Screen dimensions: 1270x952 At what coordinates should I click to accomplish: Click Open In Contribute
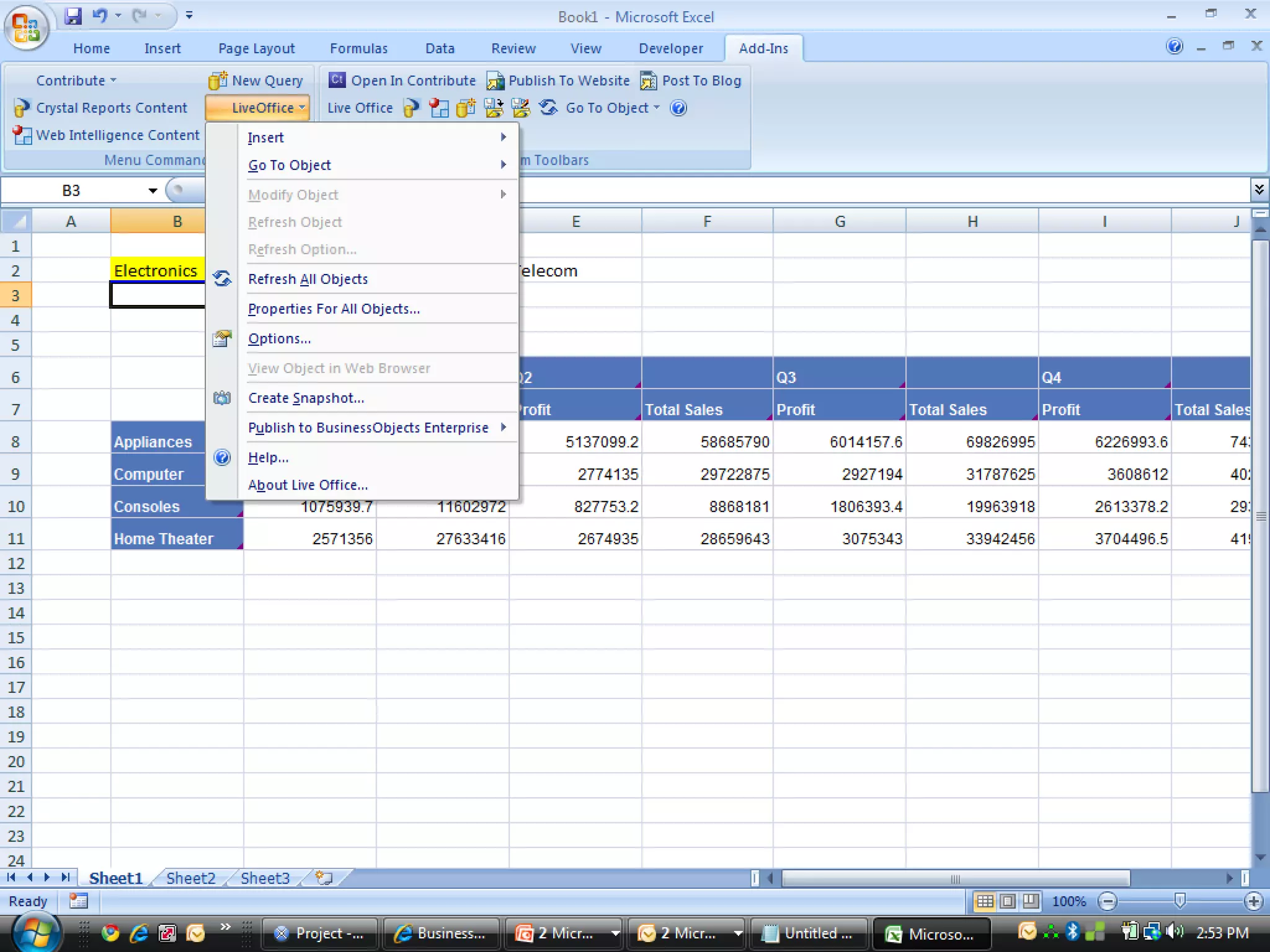coord(402,81)
